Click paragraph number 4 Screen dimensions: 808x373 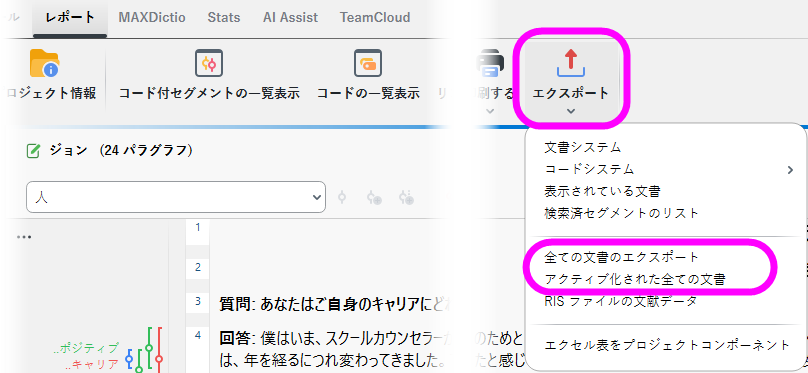pos(198,336)
